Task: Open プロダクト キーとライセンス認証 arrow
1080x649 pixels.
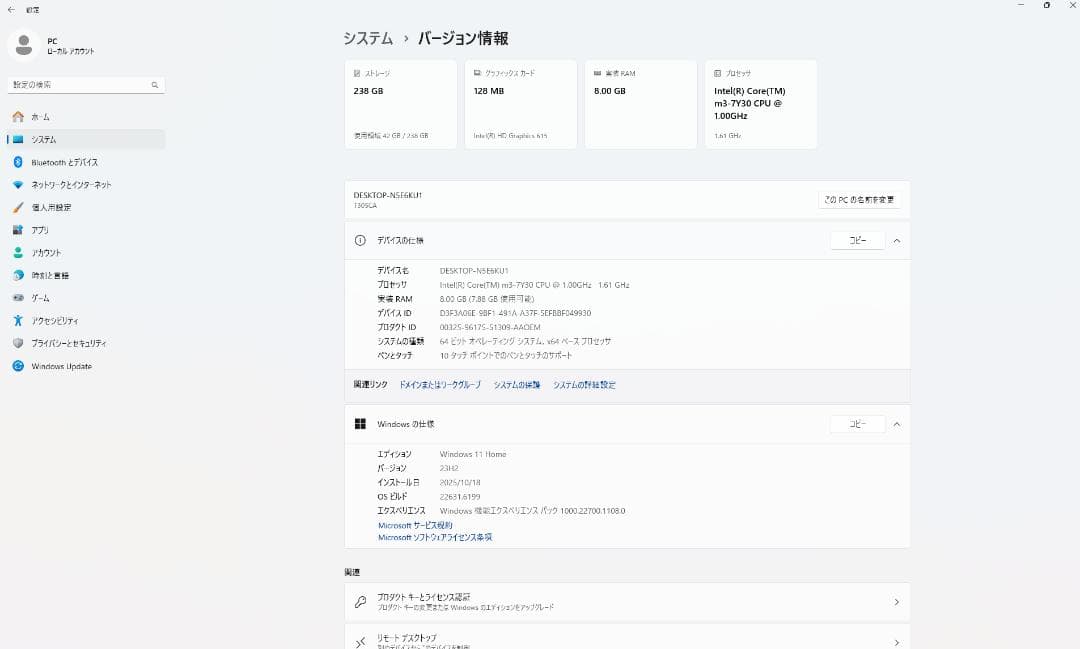Action: click(897, 602)
